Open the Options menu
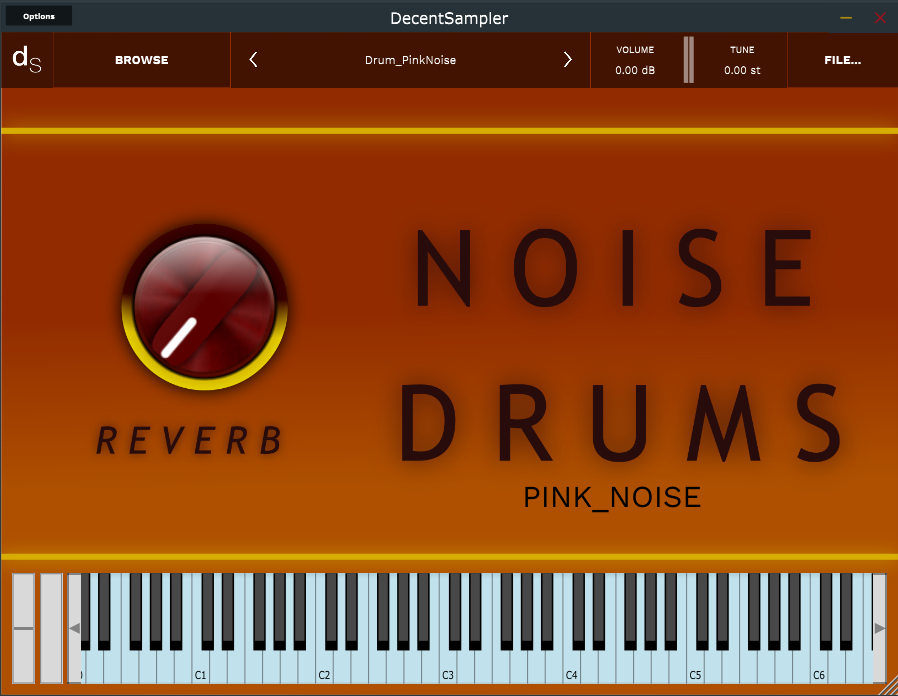Screen dimensions: 898x696 [39, 16]
